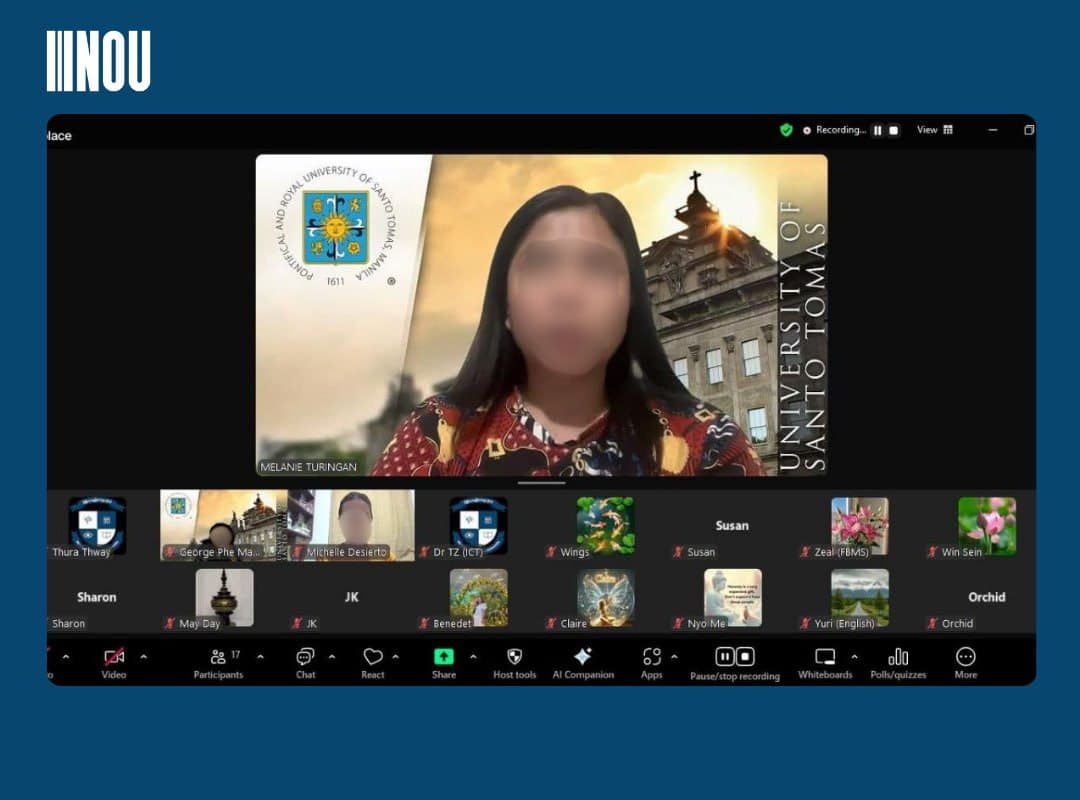Expand the Chat options chevron
The width and height of the screenshot is (1080, 800).
(x=332, y=657)
